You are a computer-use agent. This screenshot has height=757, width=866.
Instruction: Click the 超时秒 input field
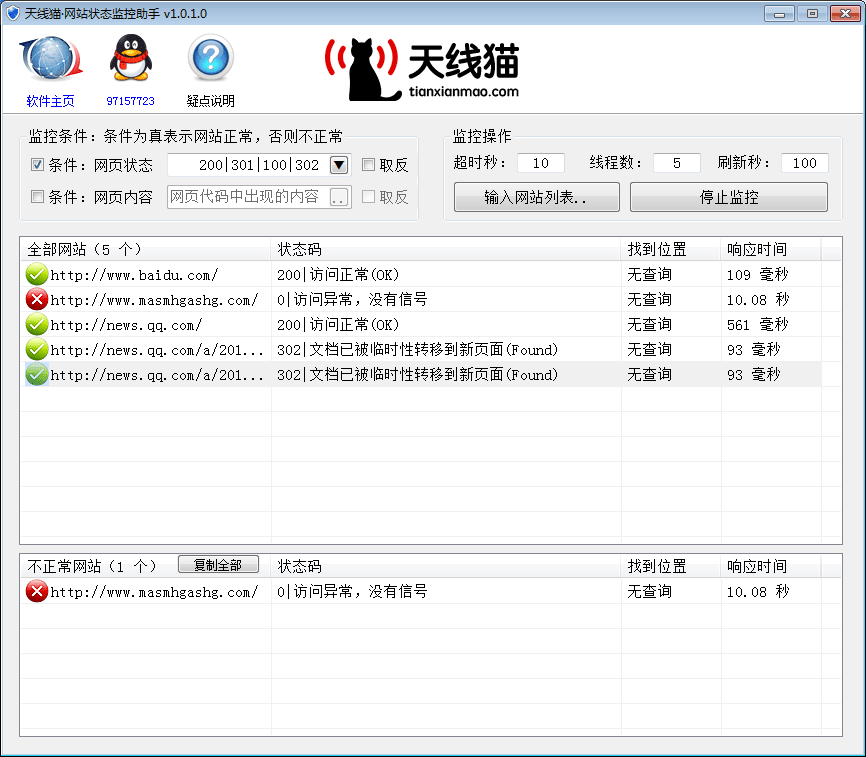(541, 163)
